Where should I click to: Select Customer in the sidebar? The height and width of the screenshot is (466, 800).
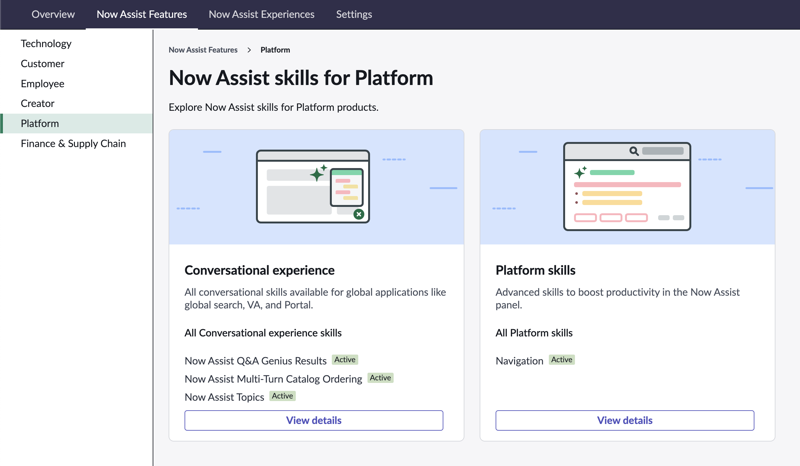click(x=42, y=64)
